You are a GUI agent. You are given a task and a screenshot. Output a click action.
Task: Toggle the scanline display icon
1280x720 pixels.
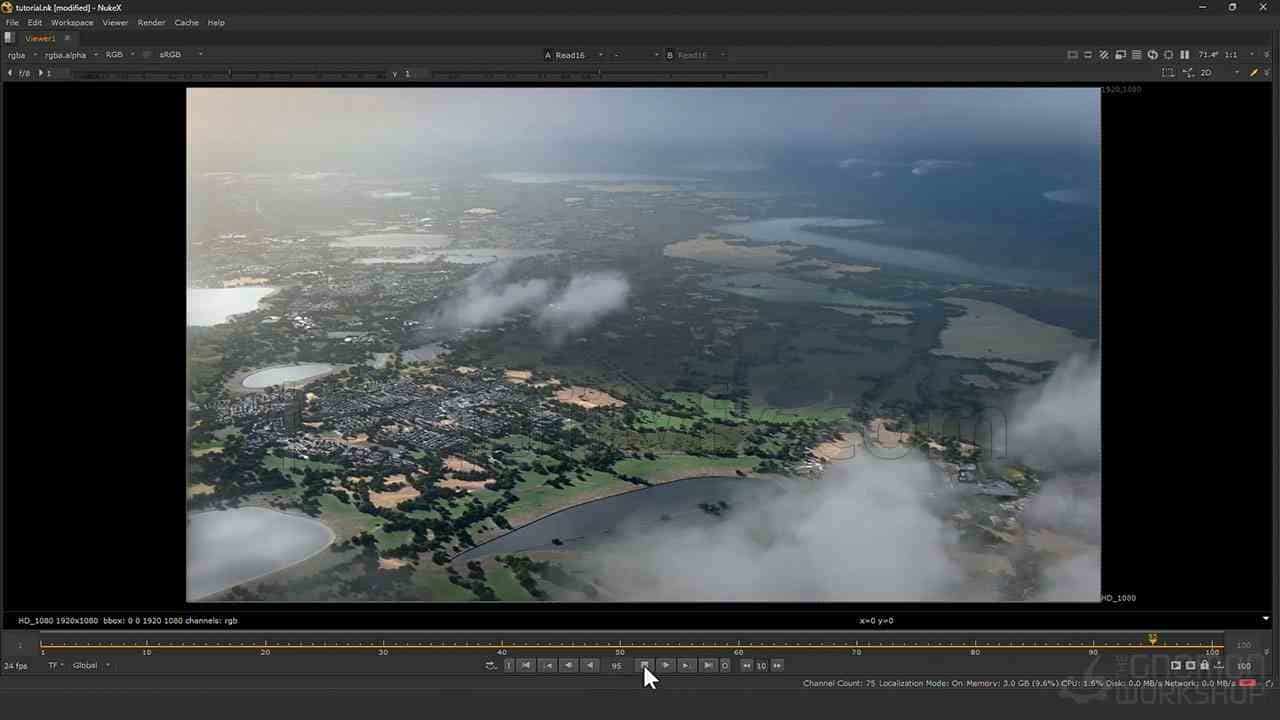(x=1136, y=55)
